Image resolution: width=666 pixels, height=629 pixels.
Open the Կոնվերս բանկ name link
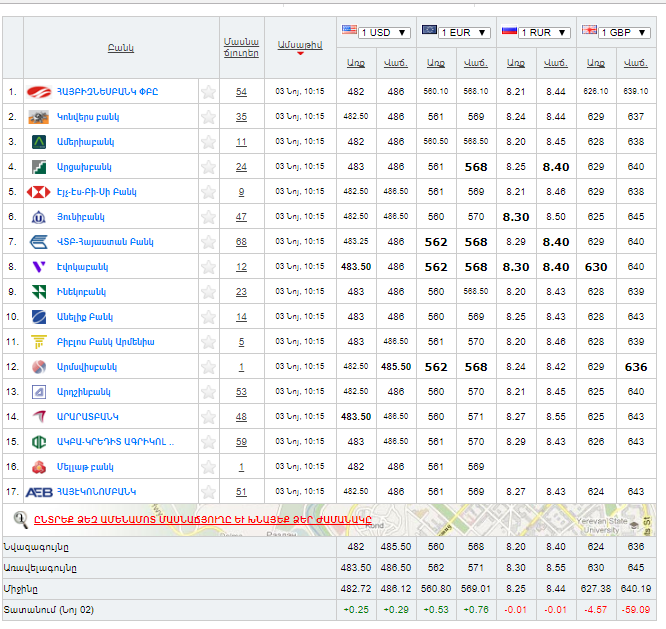[x=88, y=117]
